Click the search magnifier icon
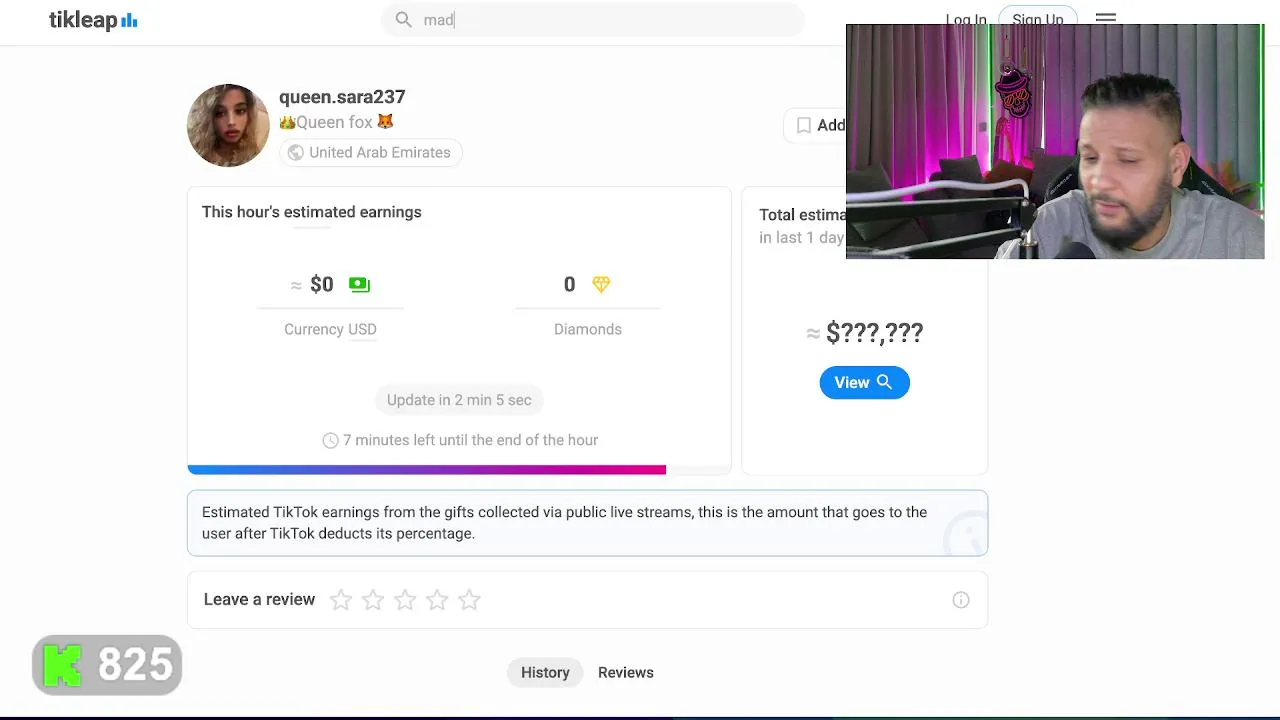Viewport: 1280px width, 720px height. click(x=403, y=19)
